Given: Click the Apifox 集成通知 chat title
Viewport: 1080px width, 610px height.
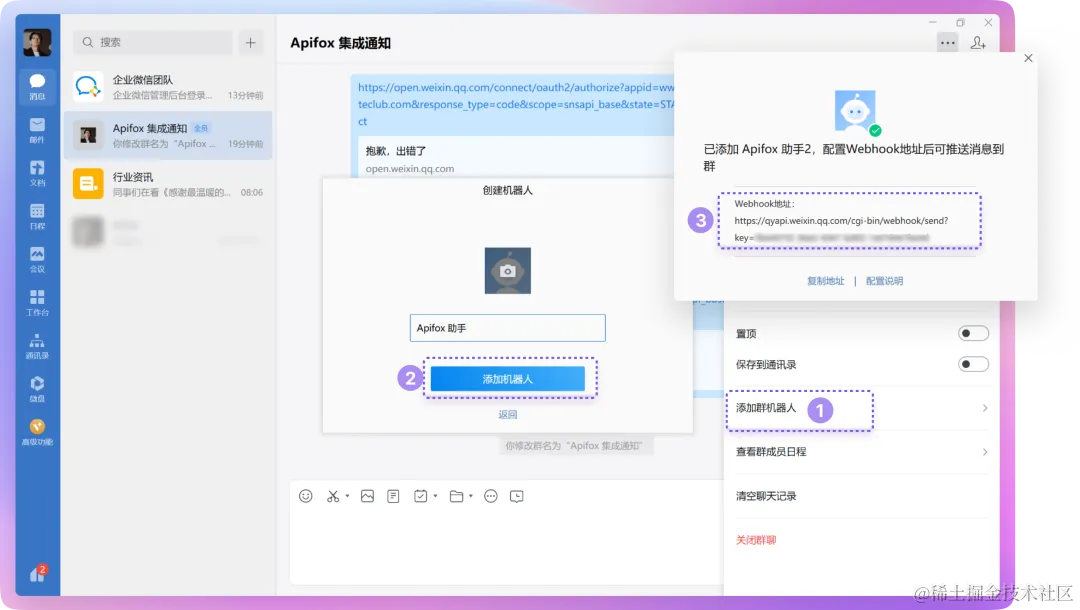Looking at the screenshot, I should click(x=340, y=43).
